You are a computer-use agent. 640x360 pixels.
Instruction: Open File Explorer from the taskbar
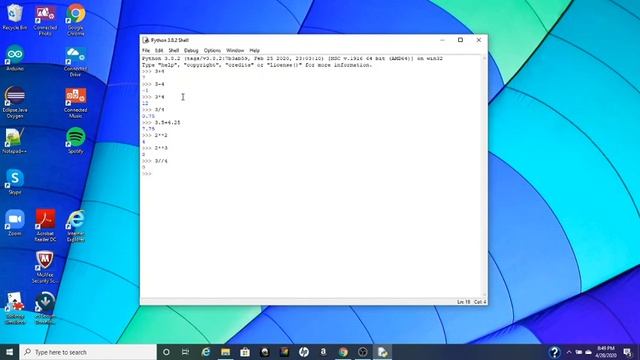225,352
